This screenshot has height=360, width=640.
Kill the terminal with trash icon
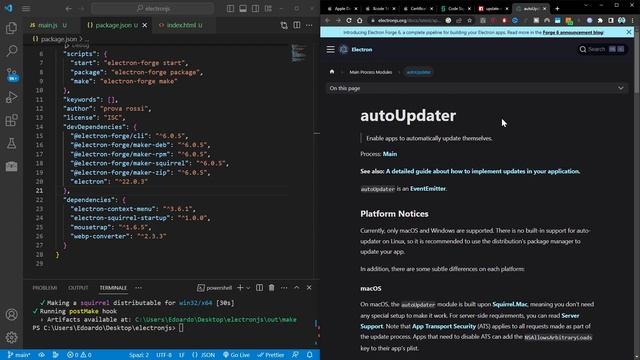[271, 288]
